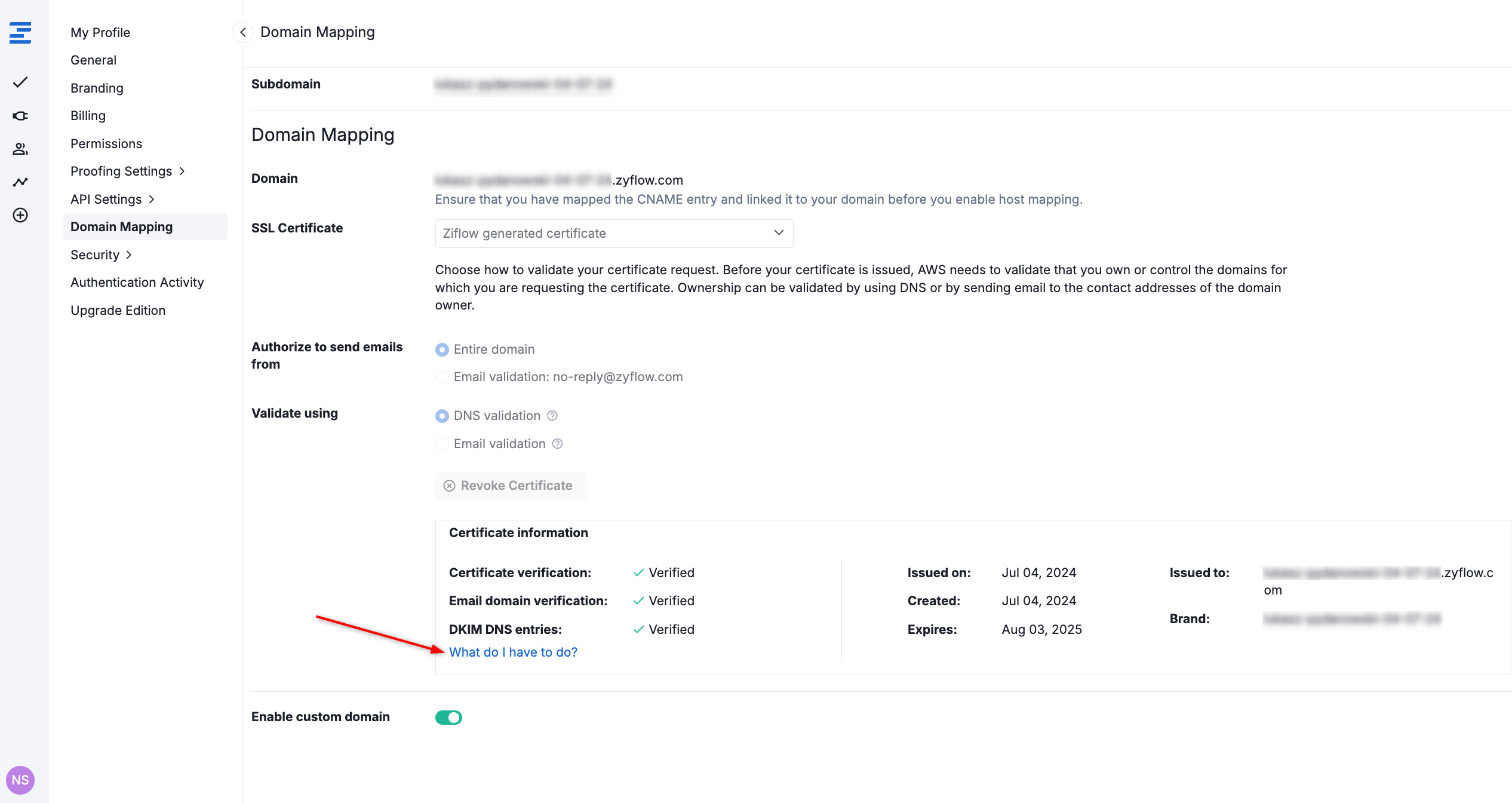The height and width of the screenshot is (803, 1512).
Task: Open the proofs checkmark sidebar icon
Action: [20, 82]
